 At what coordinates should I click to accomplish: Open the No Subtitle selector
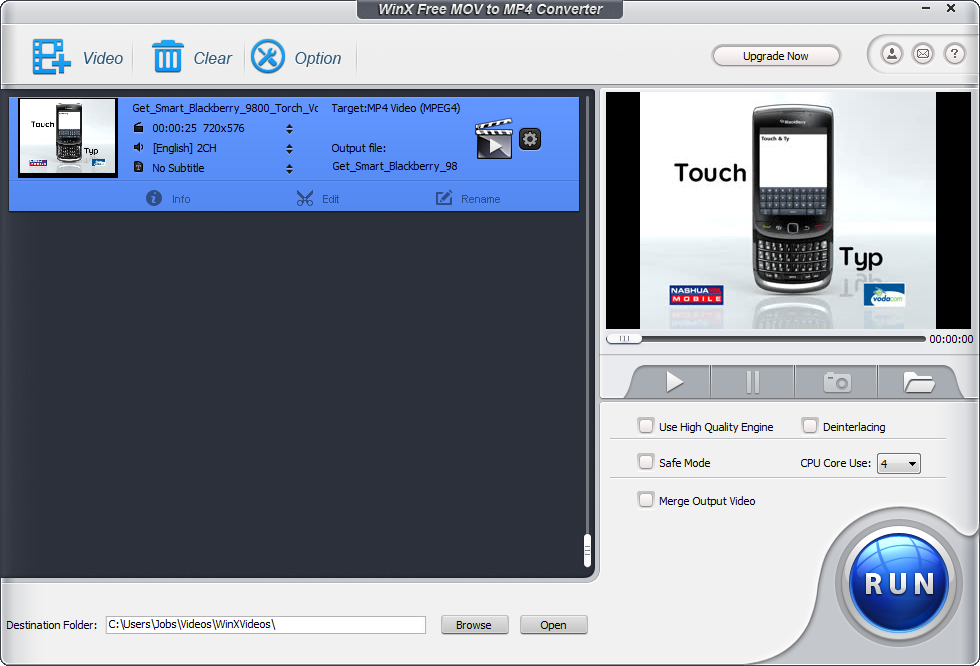[x=289, y=168]
